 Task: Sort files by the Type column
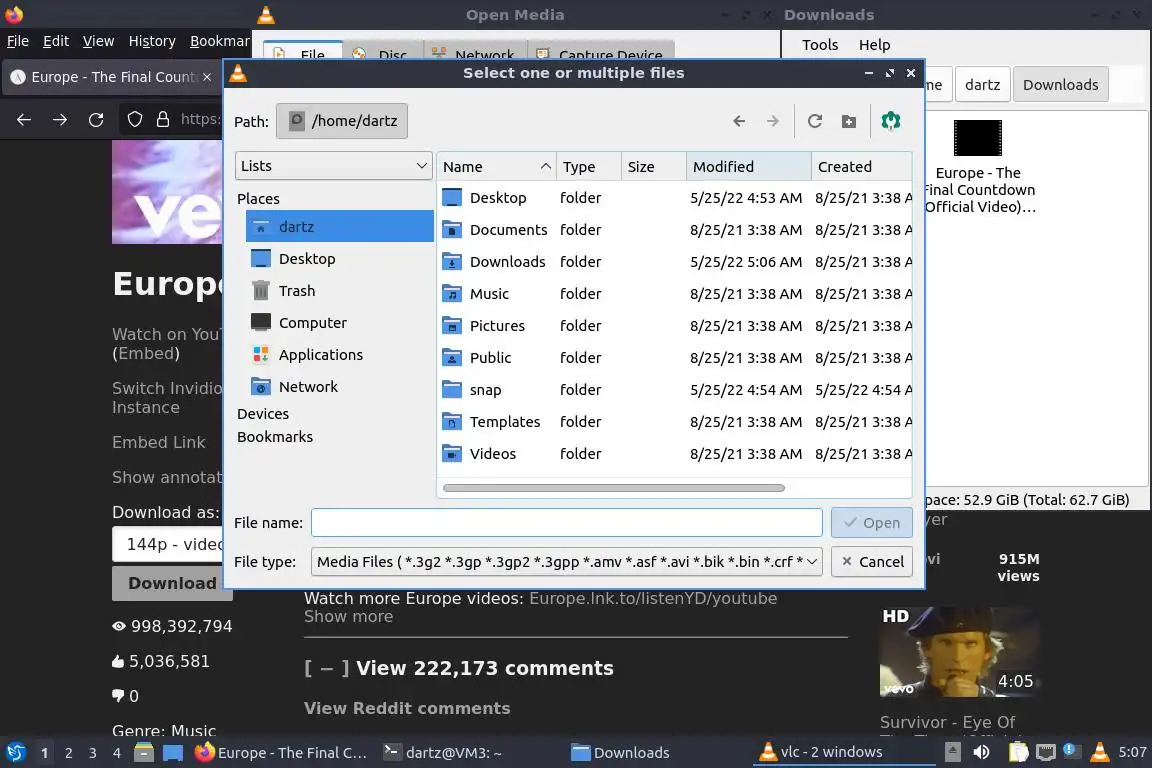tap(588, 167)
